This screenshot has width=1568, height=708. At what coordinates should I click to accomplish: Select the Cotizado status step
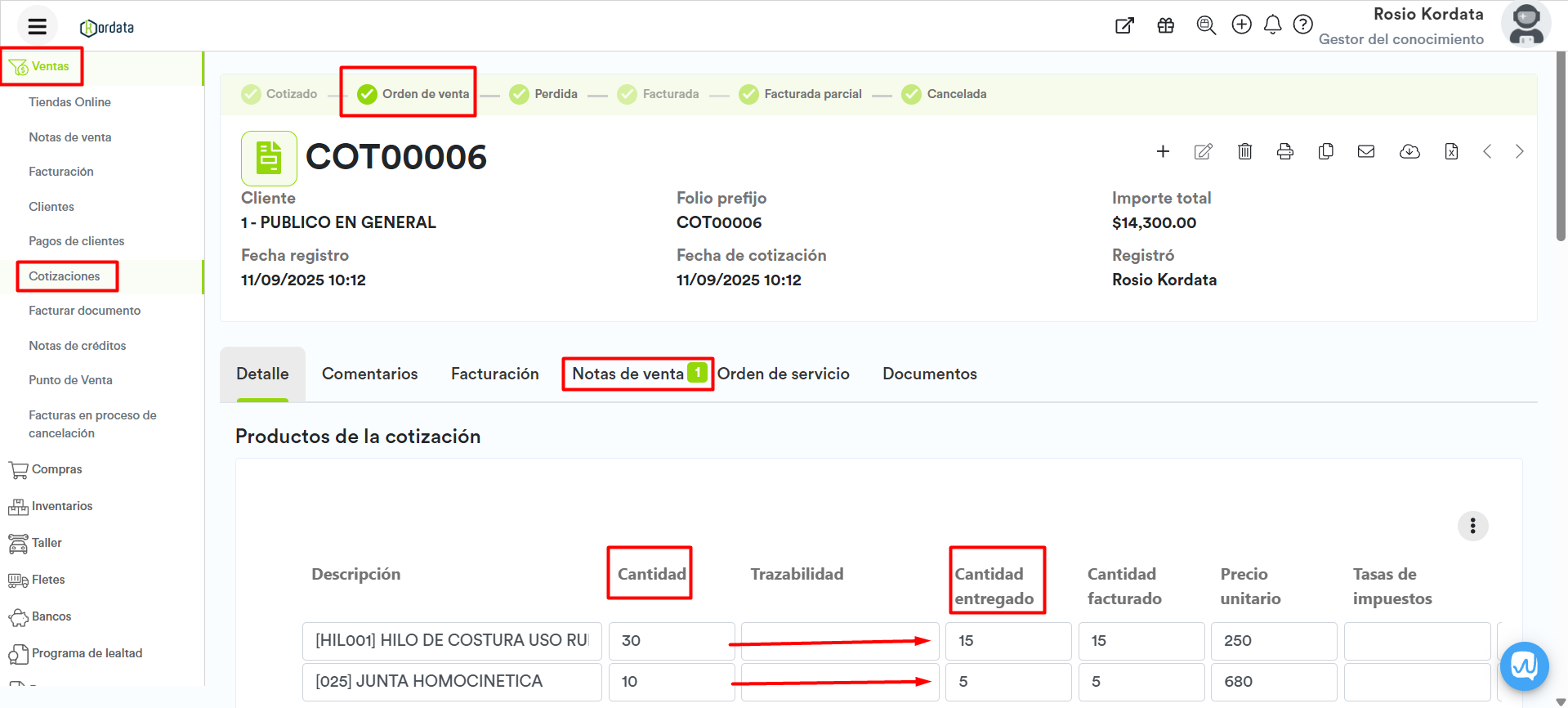coord(279,94)
